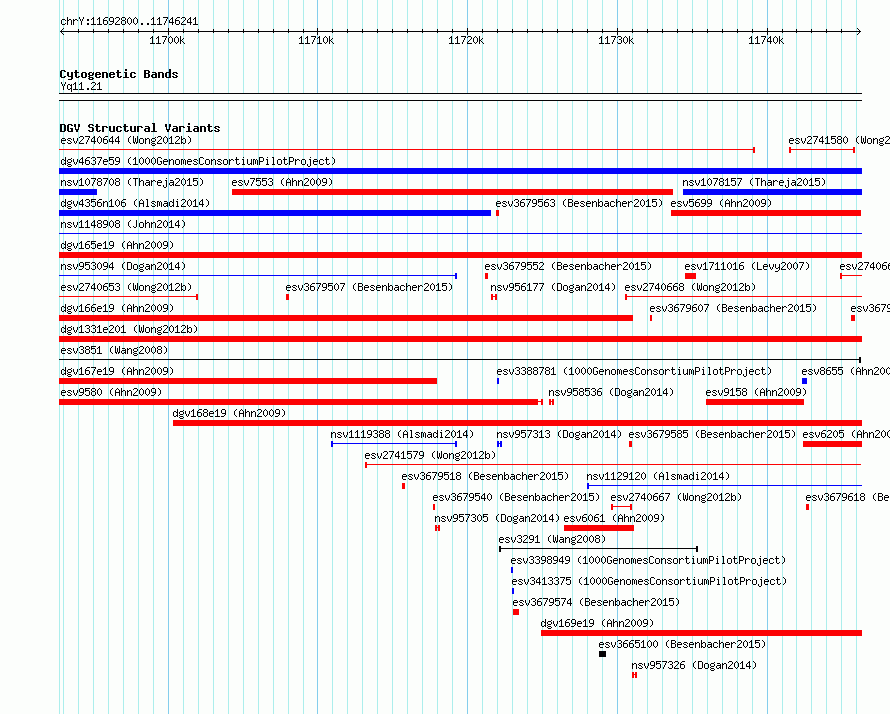Select nsv956177 (Dogan2014) label
The width and height of the screenshot is (890, 714).
[x=553, y=287]
